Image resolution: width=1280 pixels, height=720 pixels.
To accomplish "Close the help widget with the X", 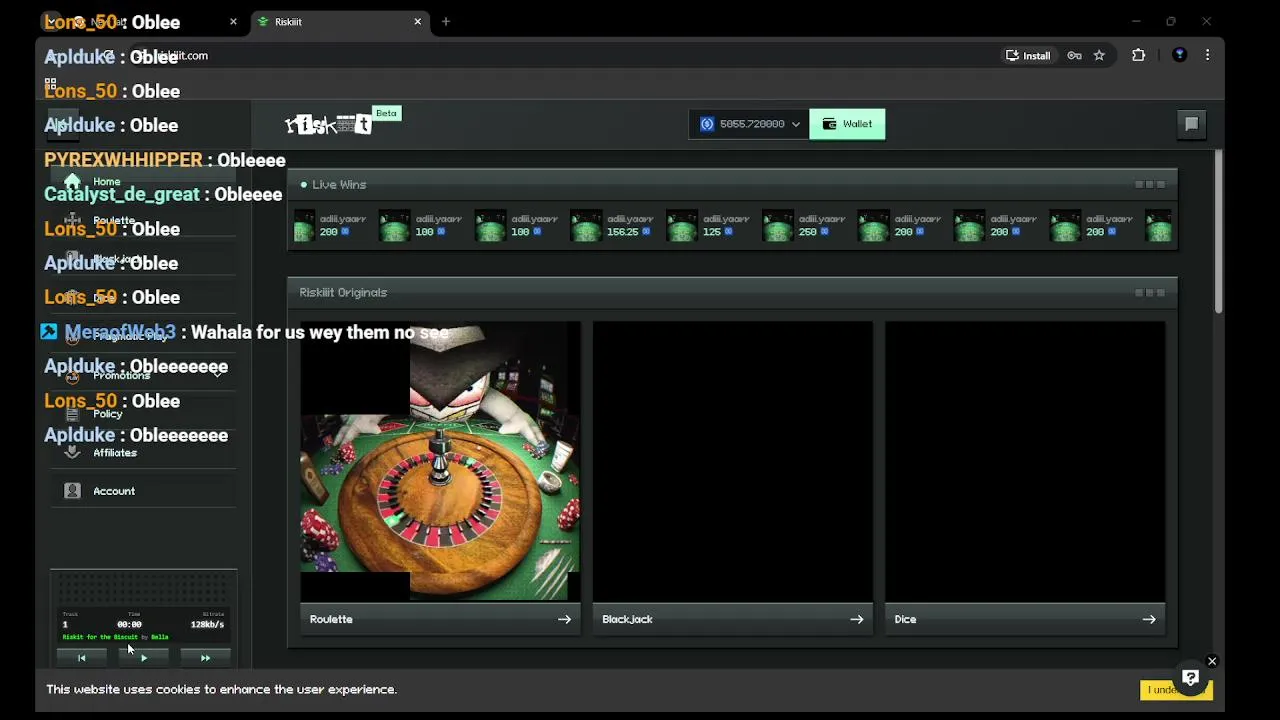I will pos(1211,661).
